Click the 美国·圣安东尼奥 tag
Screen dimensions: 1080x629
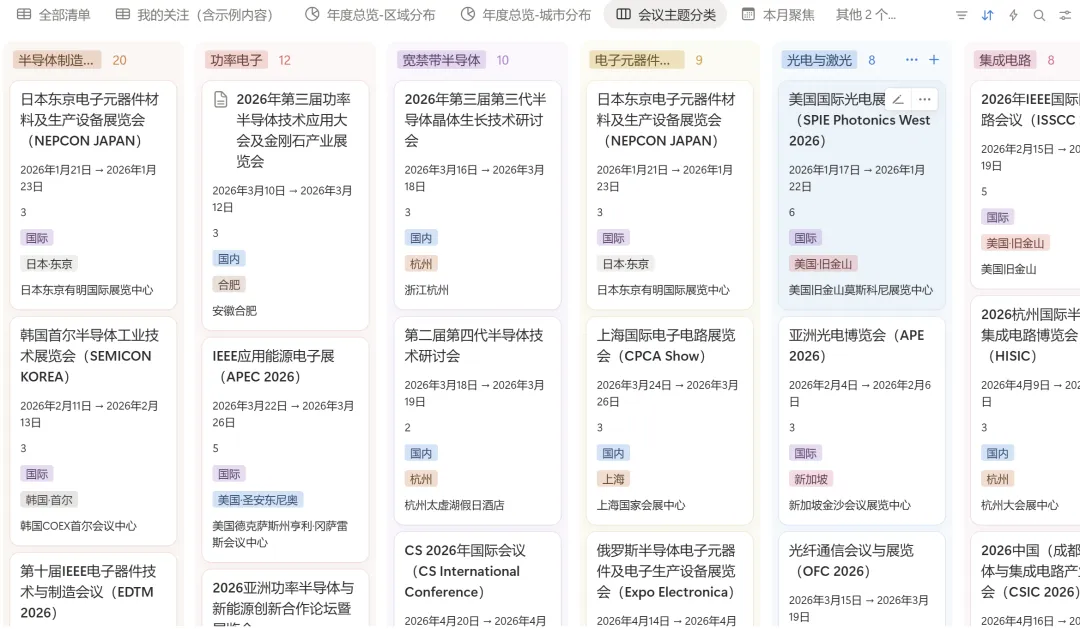pyautogui.click(x=258, y=499)
